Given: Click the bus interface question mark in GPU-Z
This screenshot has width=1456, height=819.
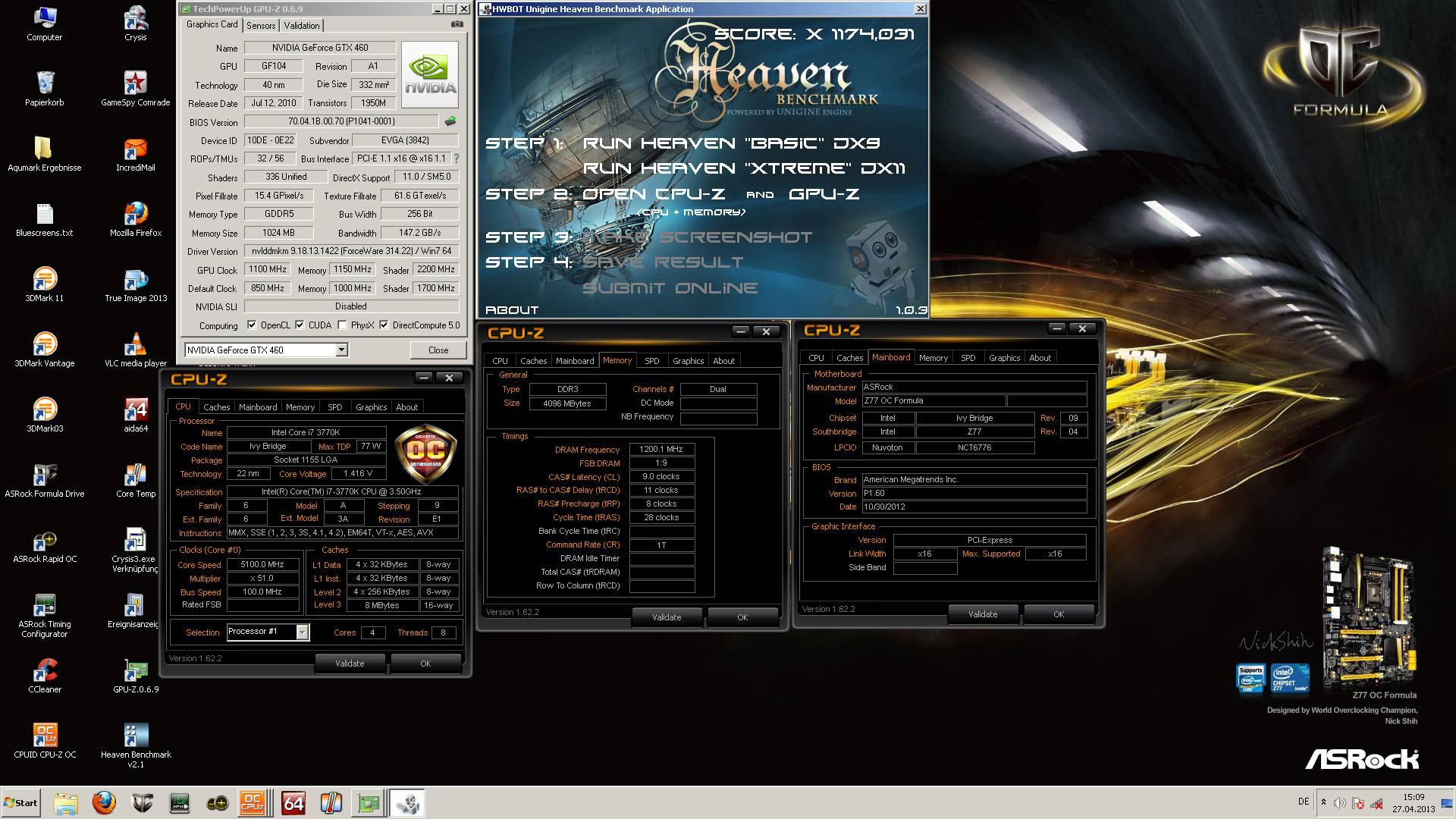Looking at the screenshot, I should coord(457,158).
